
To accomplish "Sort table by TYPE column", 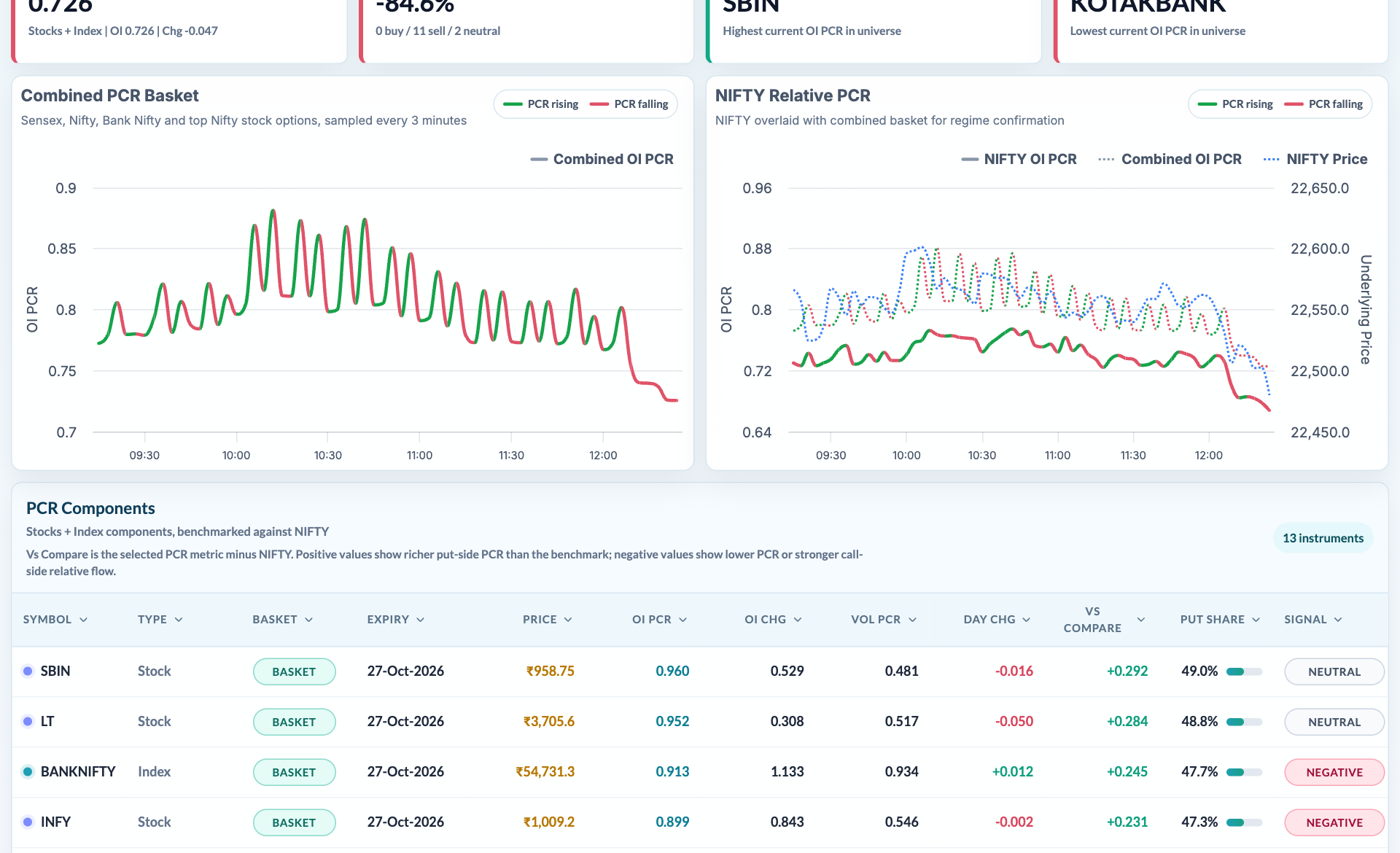I will (160, 620).
